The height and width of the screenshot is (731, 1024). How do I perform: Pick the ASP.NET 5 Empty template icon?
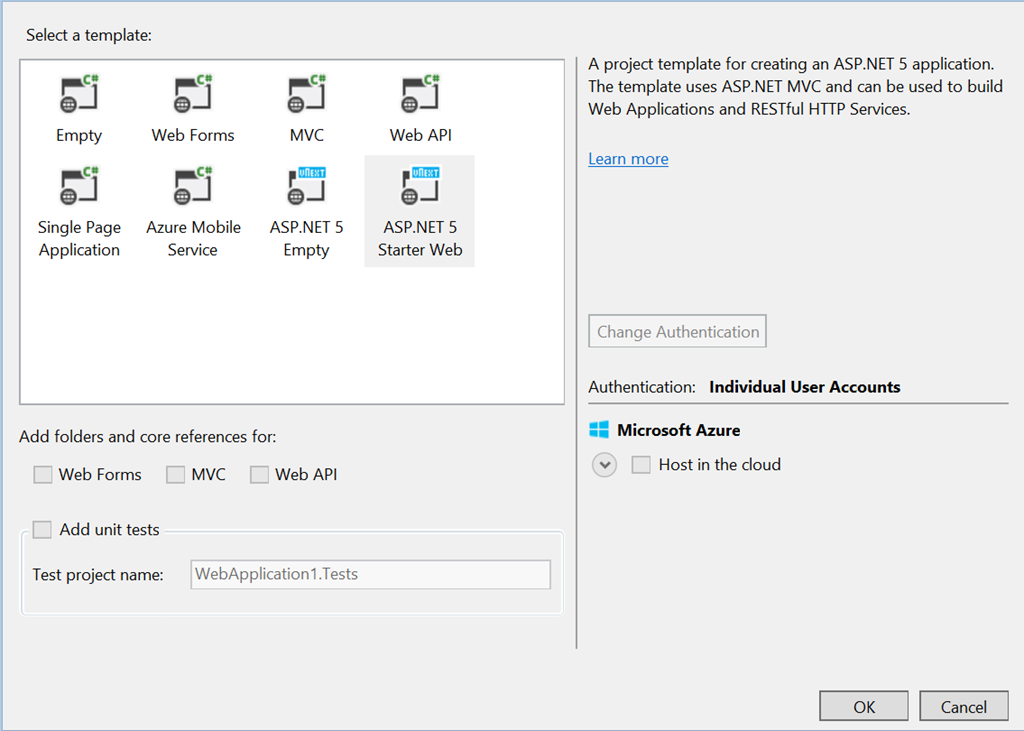click(x=306, y=186)
